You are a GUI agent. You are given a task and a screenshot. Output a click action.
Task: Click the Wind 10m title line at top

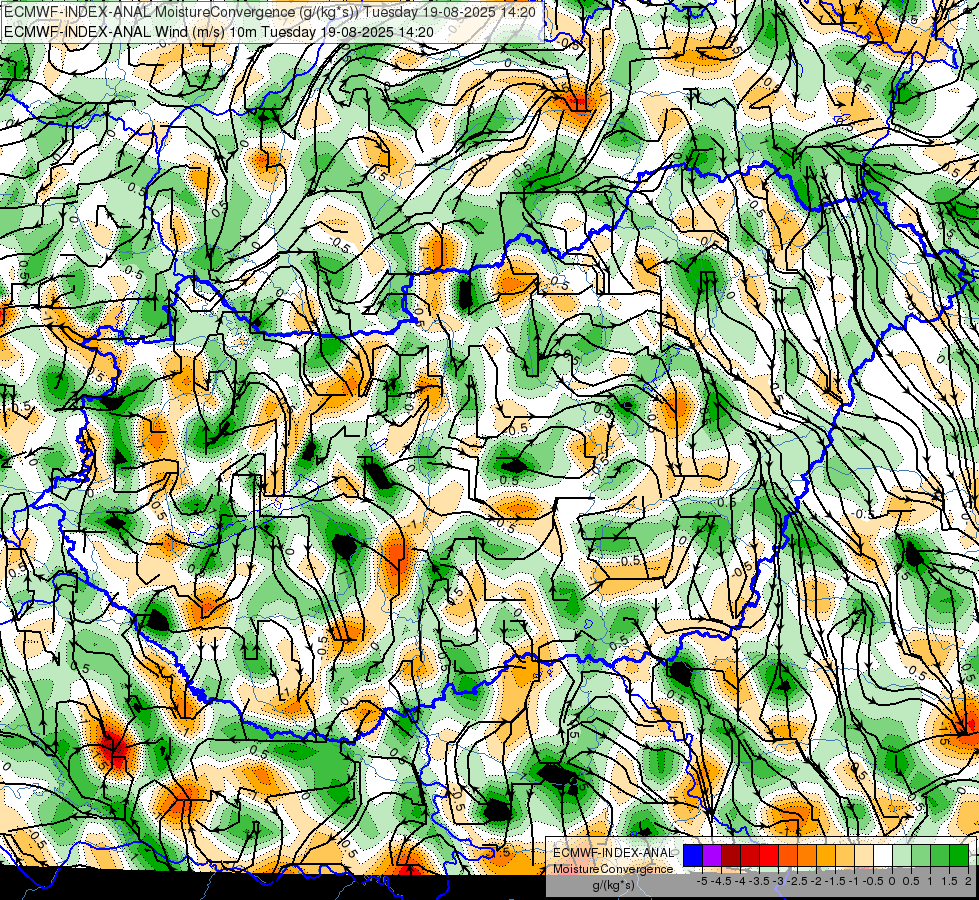pyautogui.click(x=219, y=31)
